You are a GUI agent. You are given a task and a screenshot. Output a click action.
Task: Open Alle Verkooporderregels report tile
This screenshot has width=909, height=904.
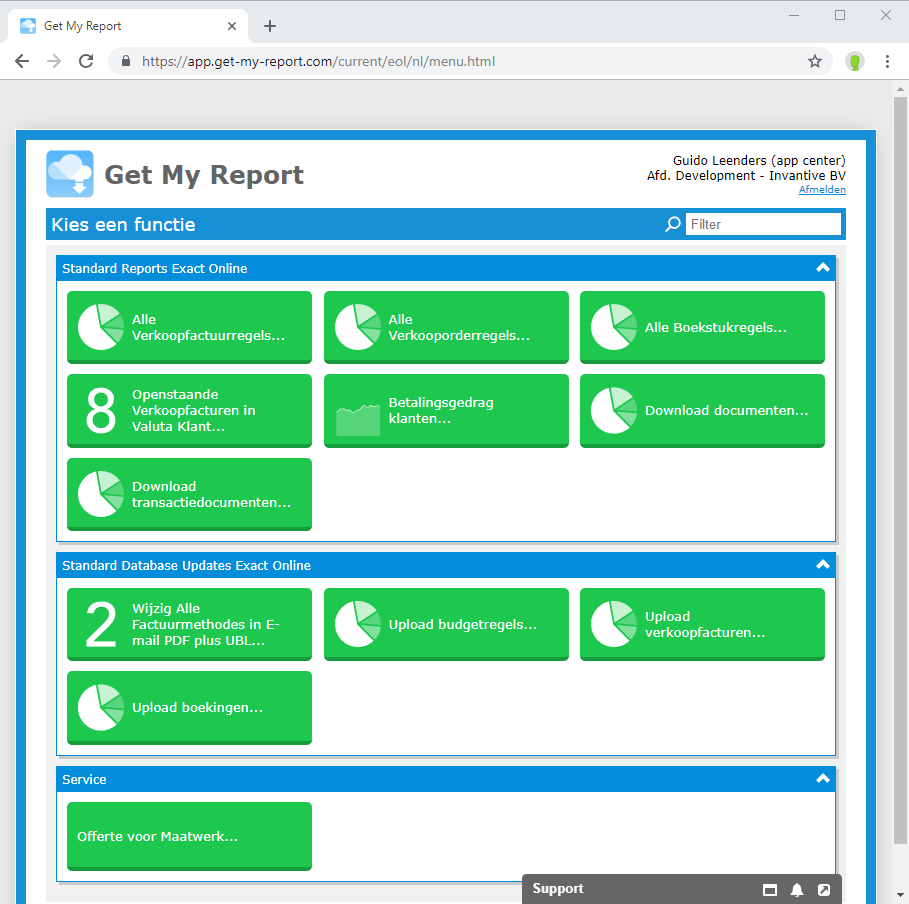[446, 327]
